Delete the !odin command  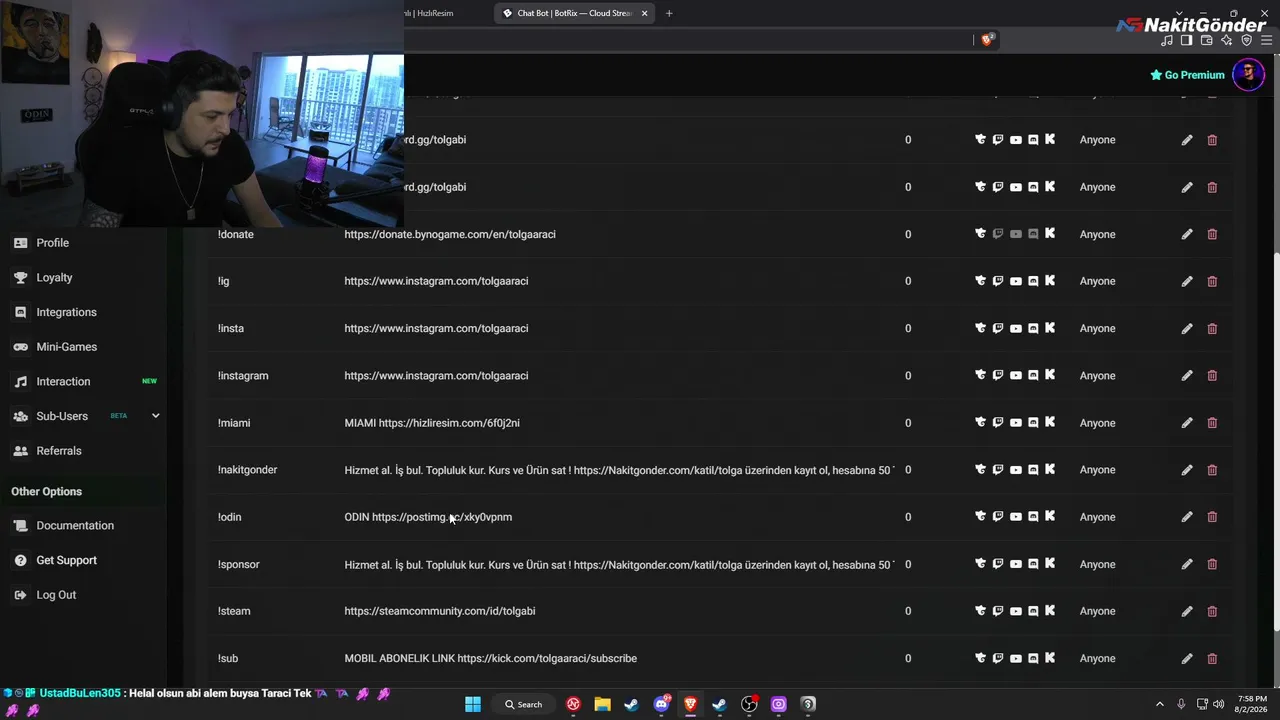[x=1212, y=517]
